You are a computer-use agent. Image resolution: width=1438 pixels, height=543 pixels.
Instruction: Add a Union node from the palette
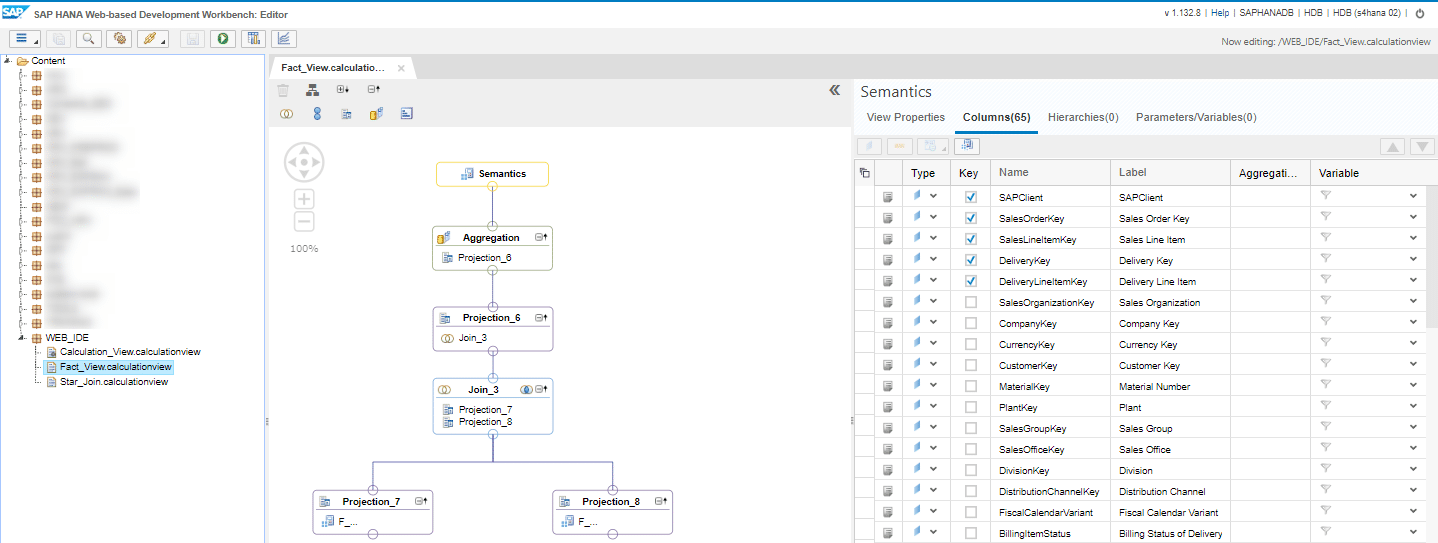[x=317, y=114]
